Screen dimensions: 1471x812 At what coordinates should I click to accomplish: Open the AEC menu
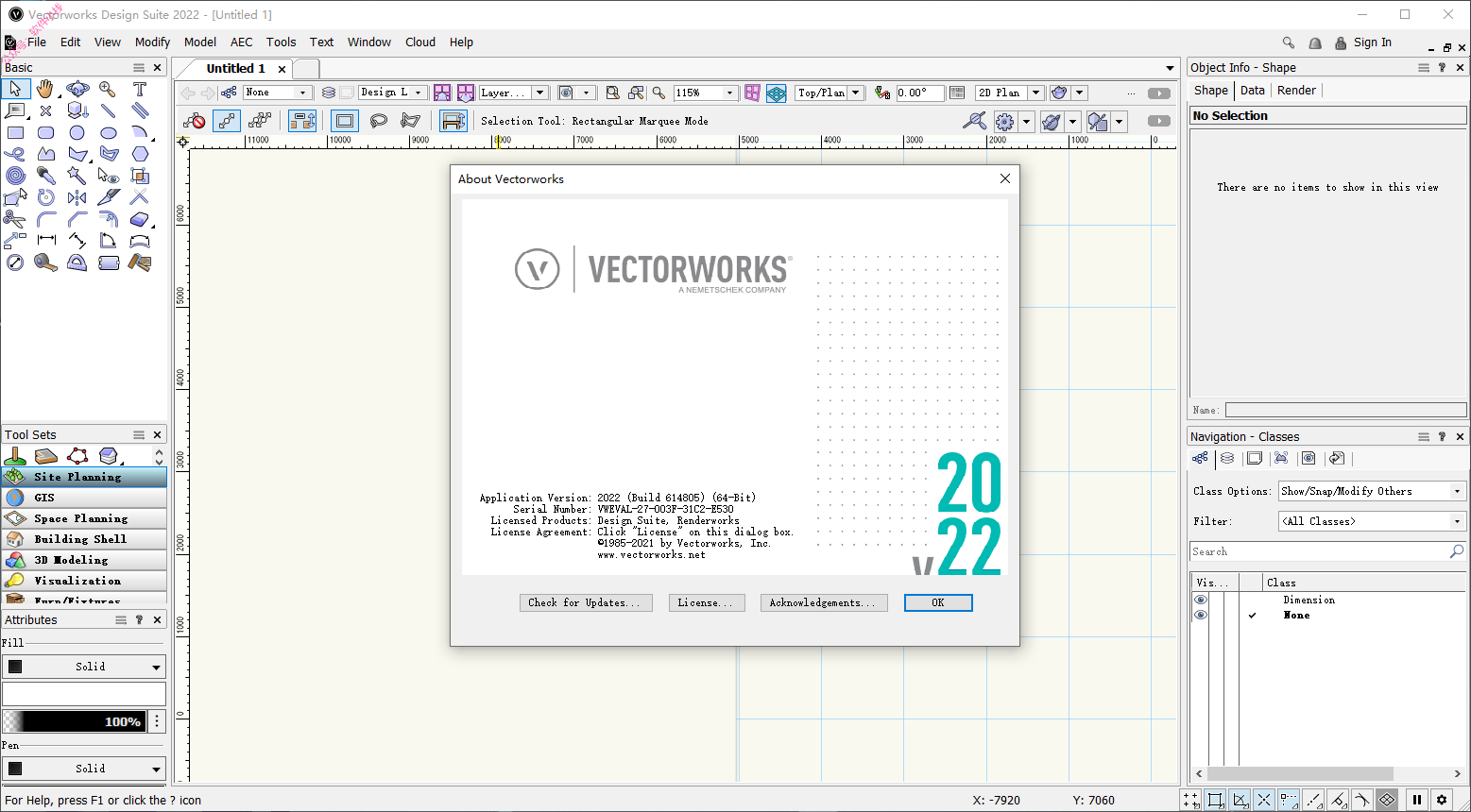[242, 42]
